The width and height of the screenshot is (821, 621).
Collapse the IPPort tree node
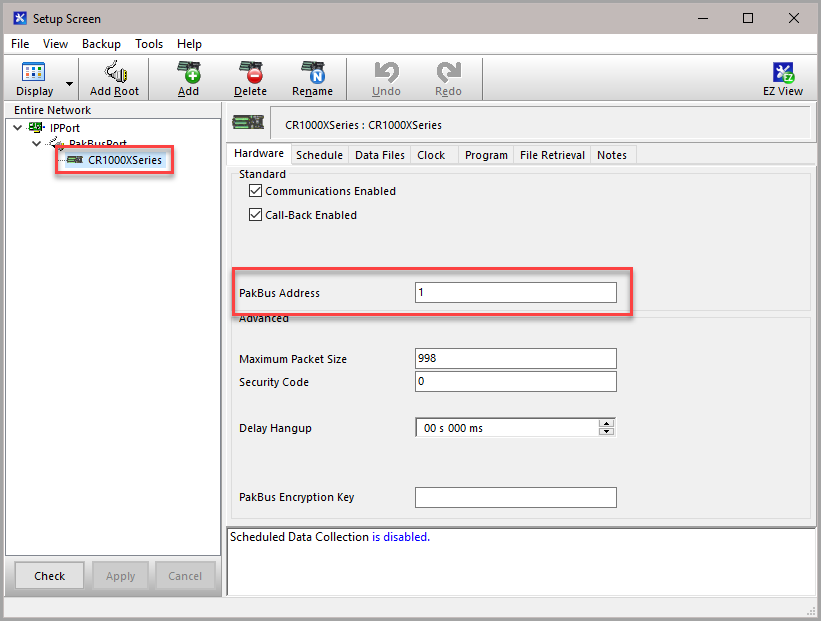(18, 128)
